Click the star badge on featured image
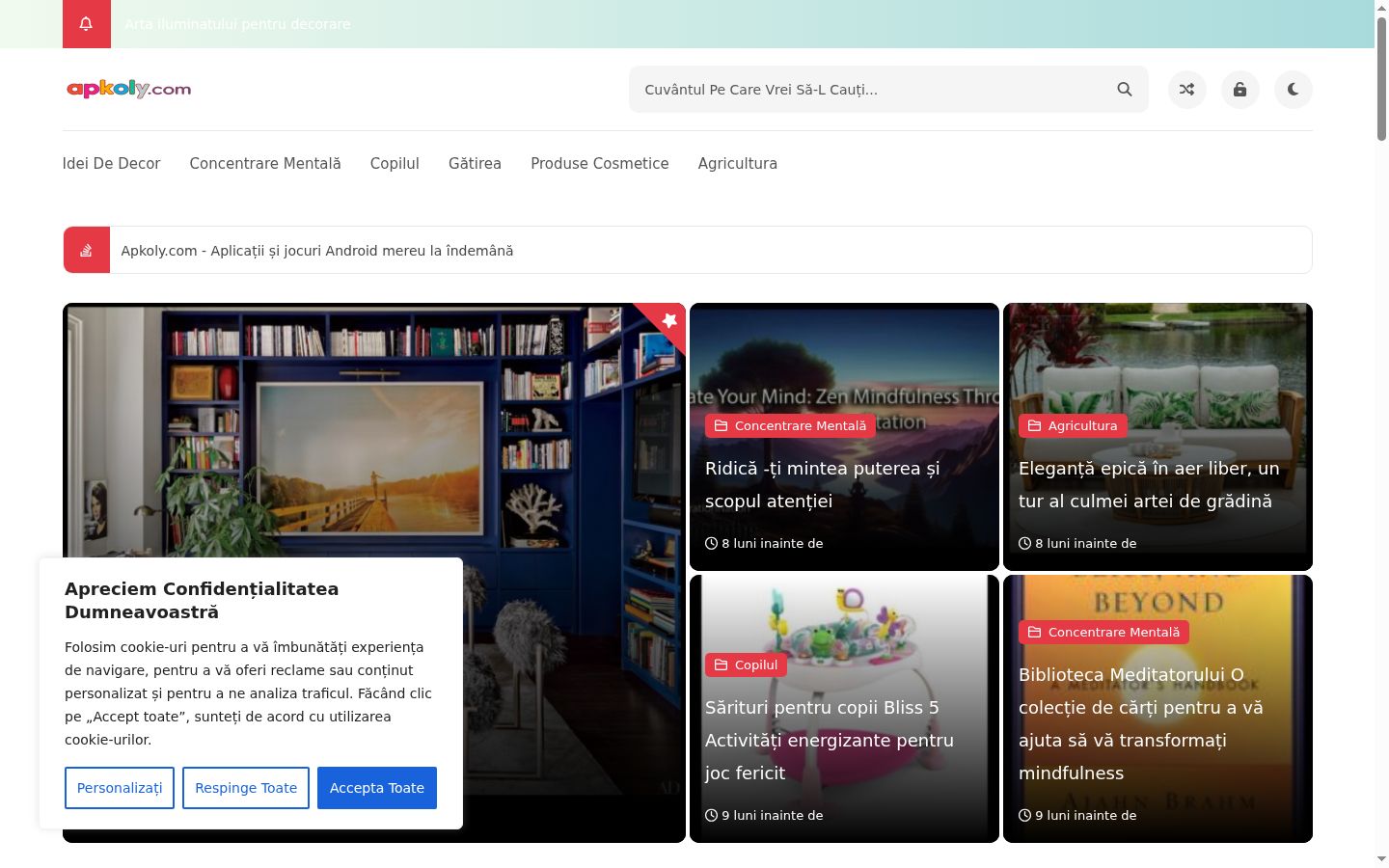Viewport: 1389px width, 868px height. [668, 320]
